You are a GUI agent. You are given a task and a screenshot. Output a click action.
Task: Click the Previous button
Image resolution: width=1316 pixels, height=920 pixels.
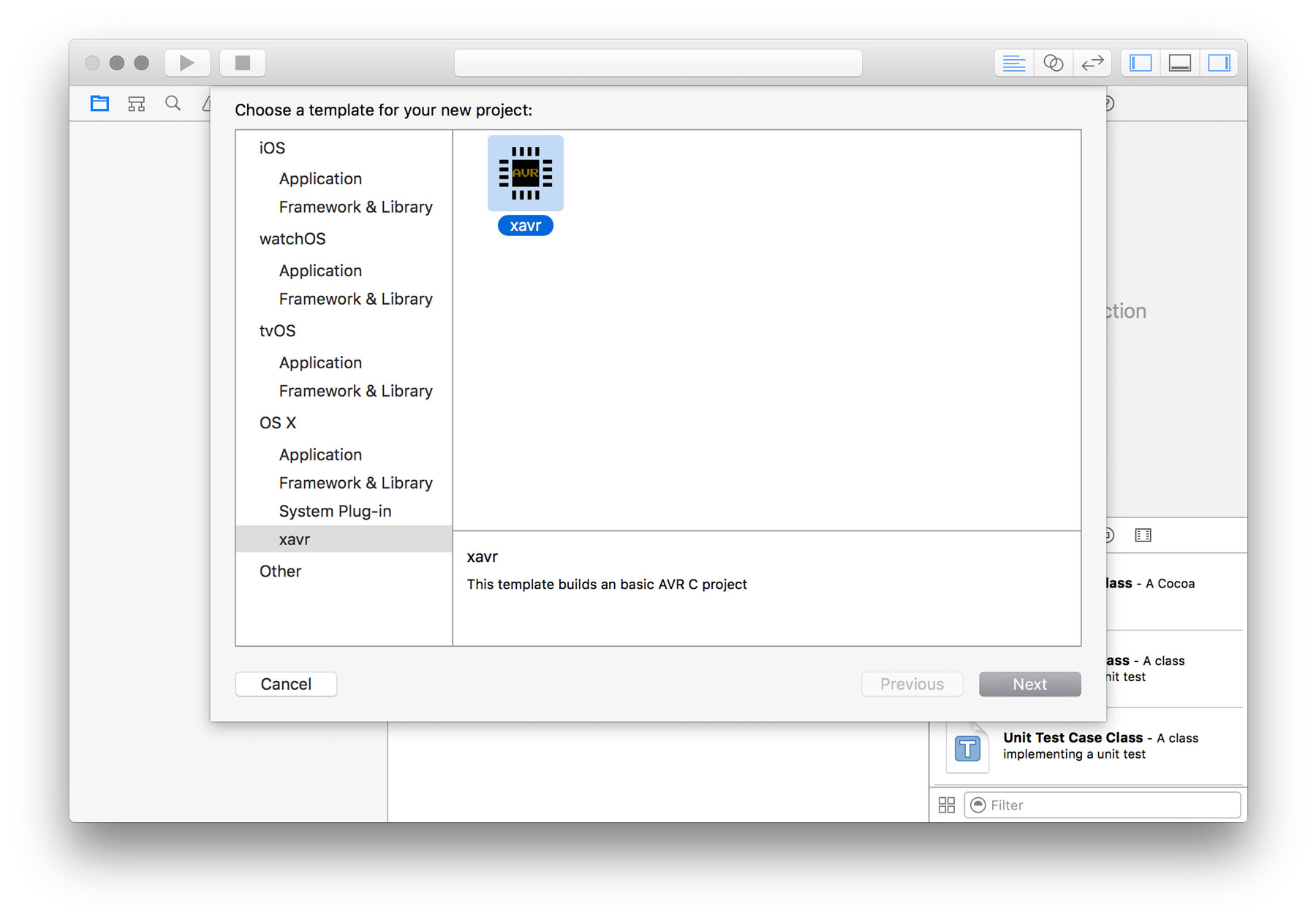(x=912, y=684)
